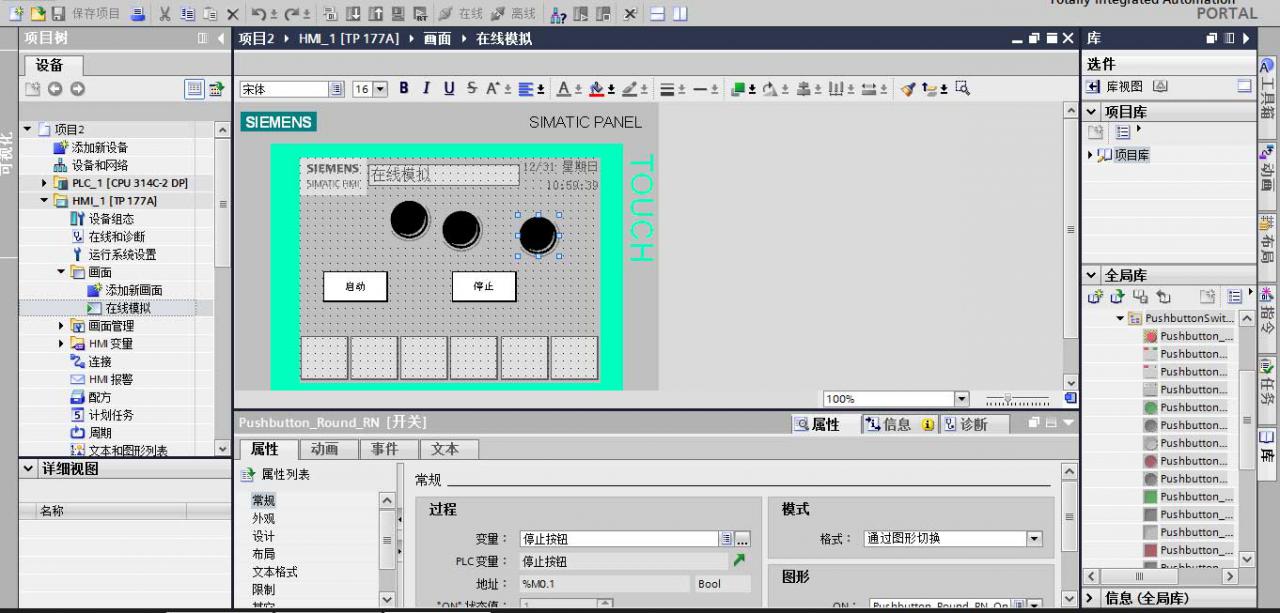Click the redo arrow icon
Screen dimensions: 1280x613
tap(293, 14)
